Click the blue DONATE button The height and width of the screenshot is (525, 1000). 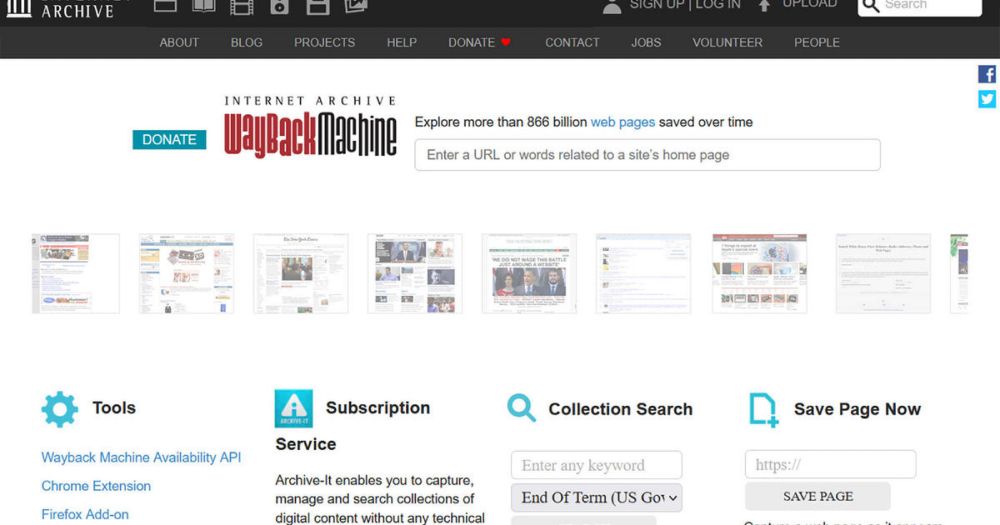[x=169, y=139]
